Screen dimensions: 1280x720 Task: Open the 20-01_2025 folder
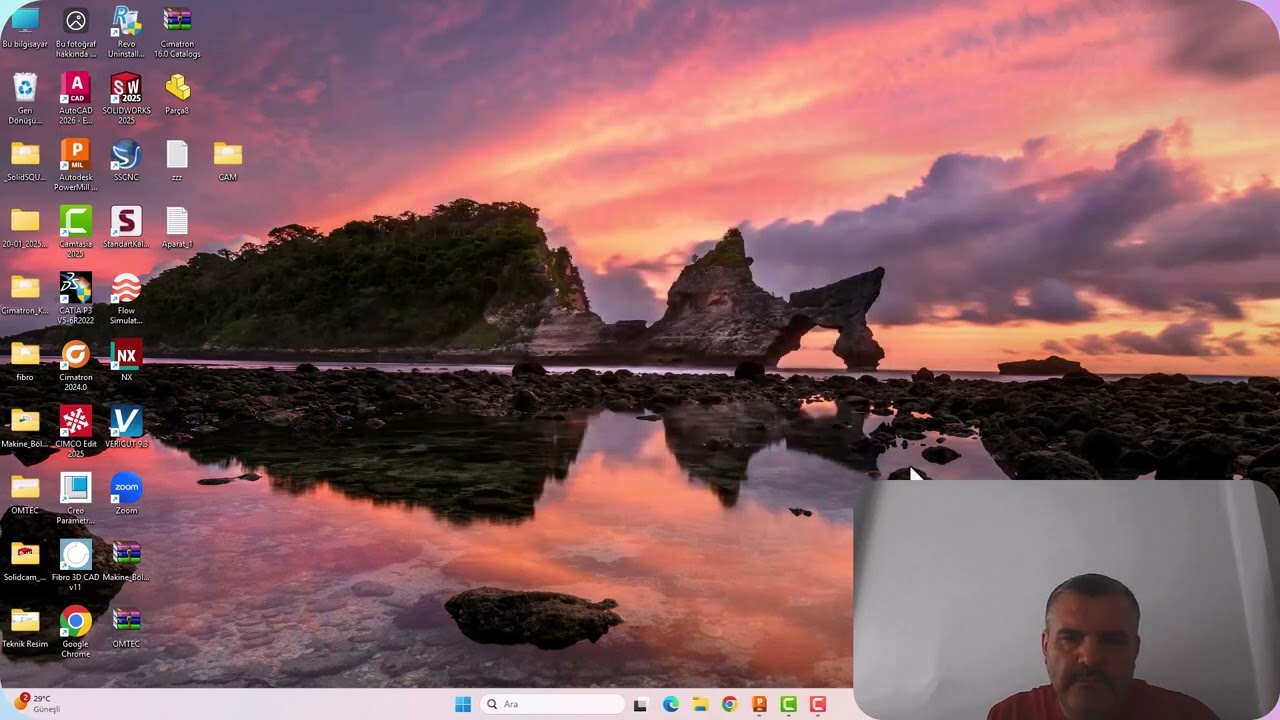pos(25,228)
